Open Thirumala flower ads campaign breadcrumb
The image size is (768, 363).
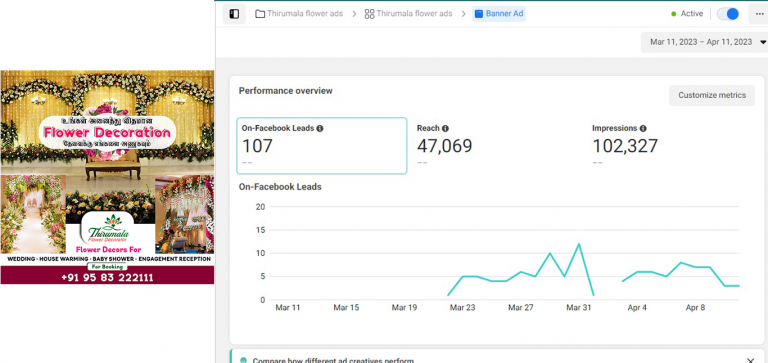tap(305, 14)
